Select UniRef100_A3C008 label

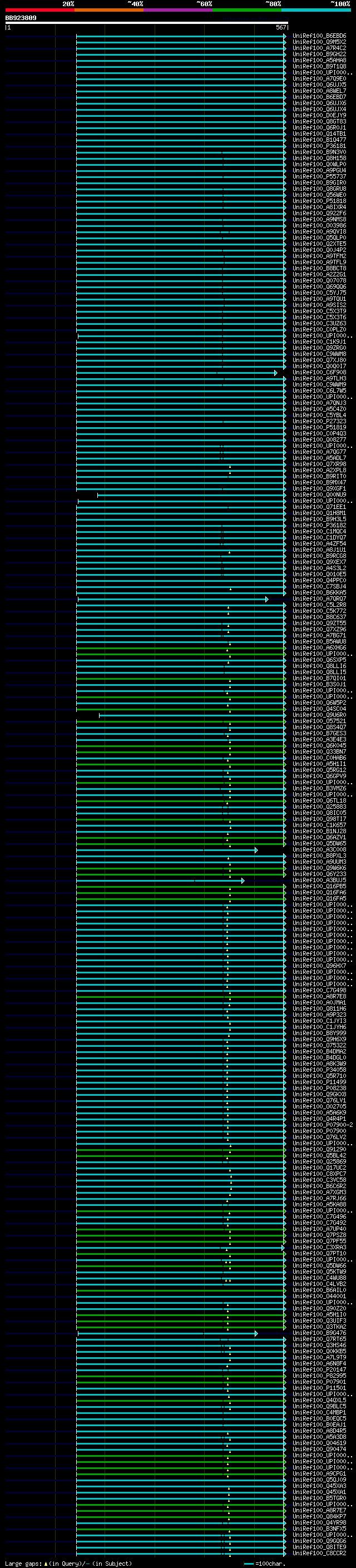(319, 850)
